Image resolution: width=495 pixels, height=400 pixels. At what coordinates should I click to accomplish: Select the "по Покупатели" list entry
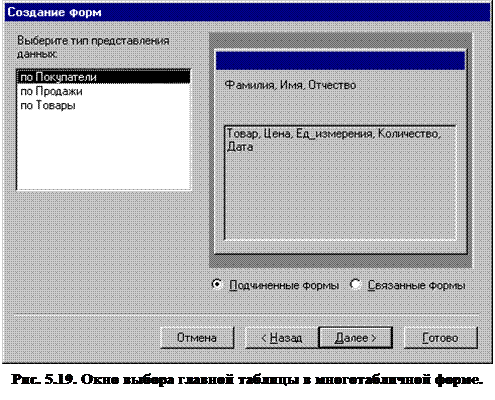pyautogui.click(x=103, y=77)
